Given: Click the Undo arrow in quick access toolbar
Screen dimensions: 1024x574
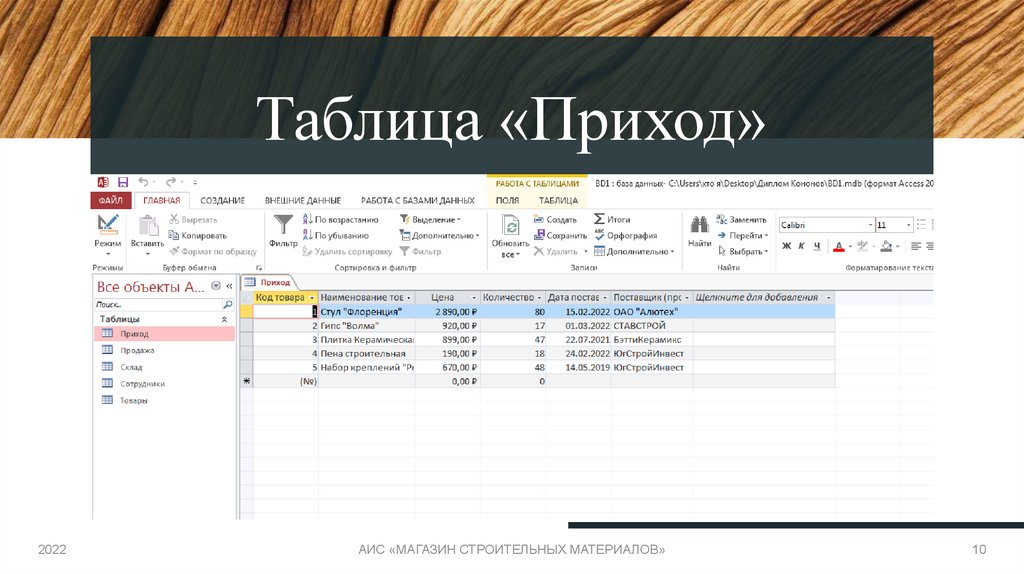Looking at the screenshot, I should [143, 182].
